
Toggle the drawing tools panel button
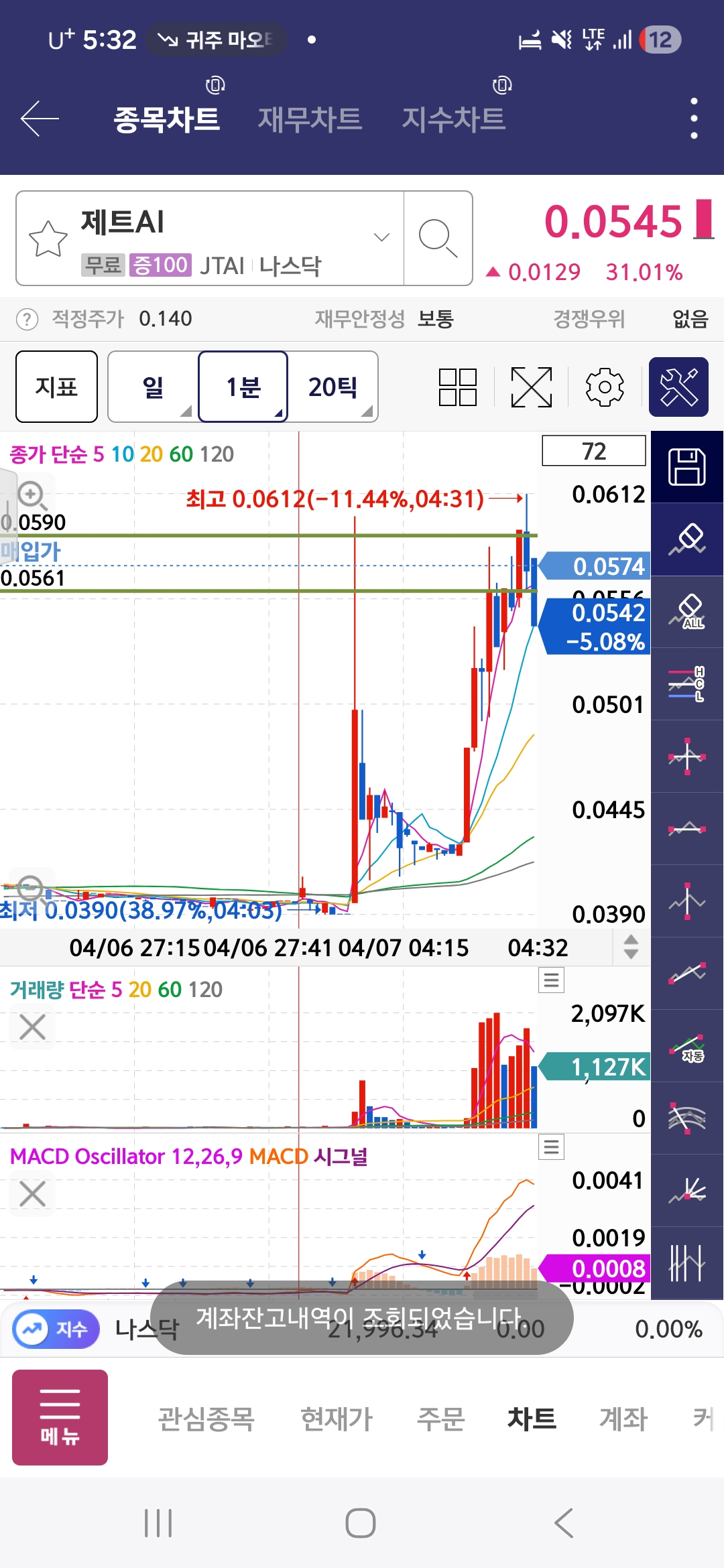coord(678,387)
